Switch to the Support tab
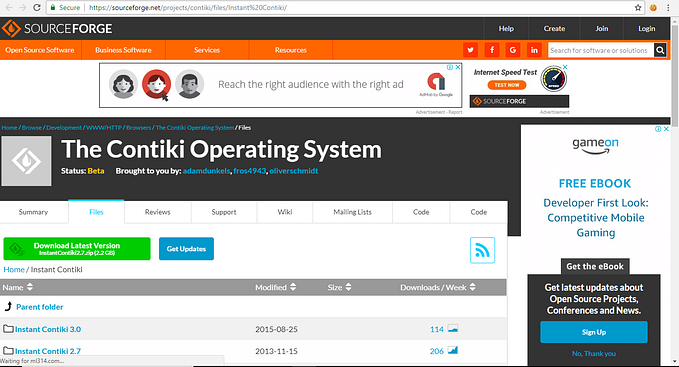Viewport: 679px width, 367px height. point(224,212)
